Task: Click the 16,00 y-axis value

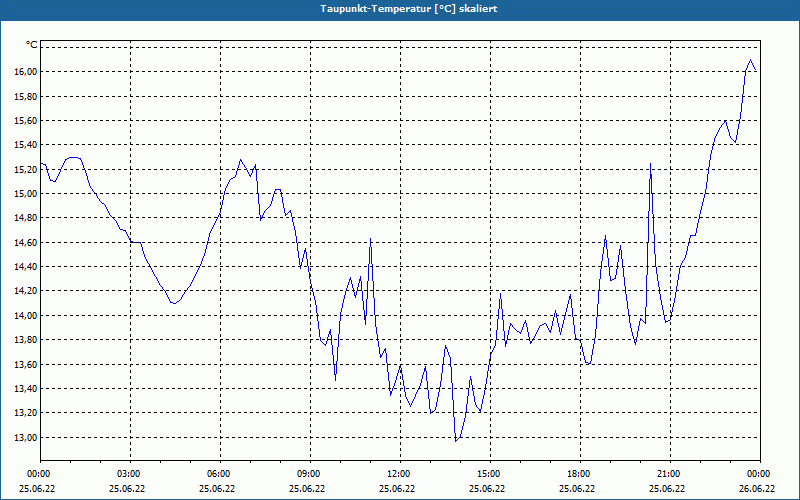Action: [28, 72]
